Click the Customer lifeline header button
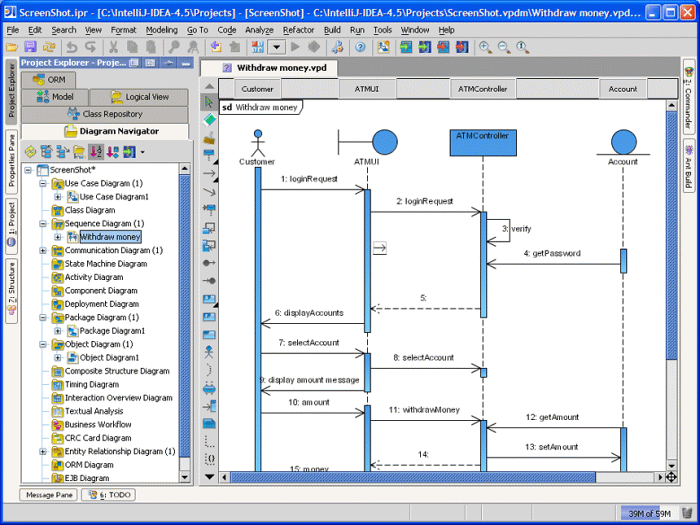The height and width of the screenshot is (525, 700). [257, 89]
